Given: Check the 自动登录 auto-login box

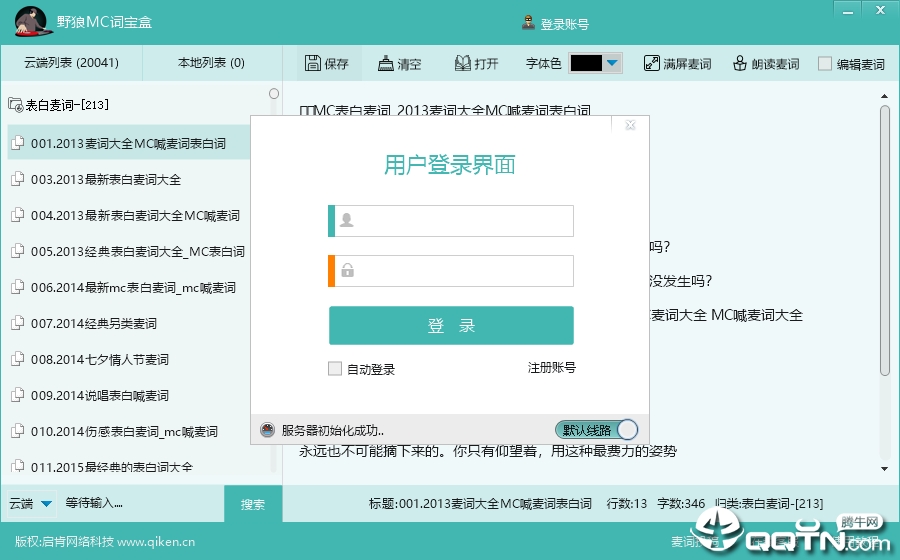Looking at the screenshot, I should point(335,368).
